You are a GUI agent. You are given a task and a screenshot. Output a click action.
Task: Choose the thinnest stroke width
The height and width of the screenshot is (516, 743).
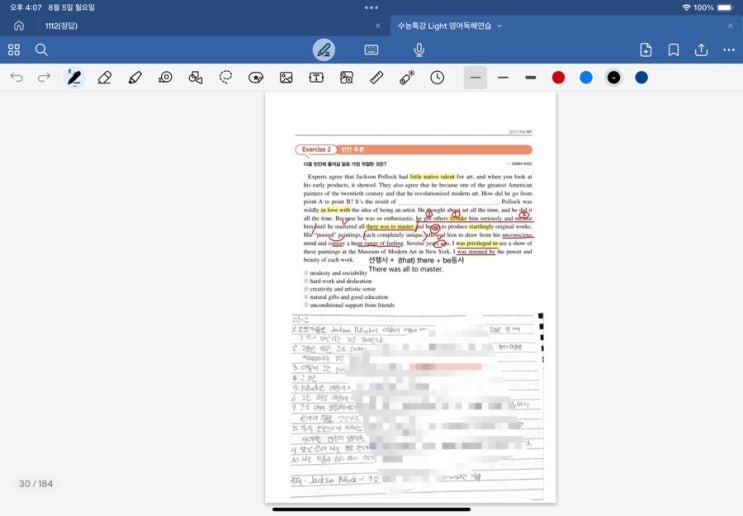click(475, 77)
